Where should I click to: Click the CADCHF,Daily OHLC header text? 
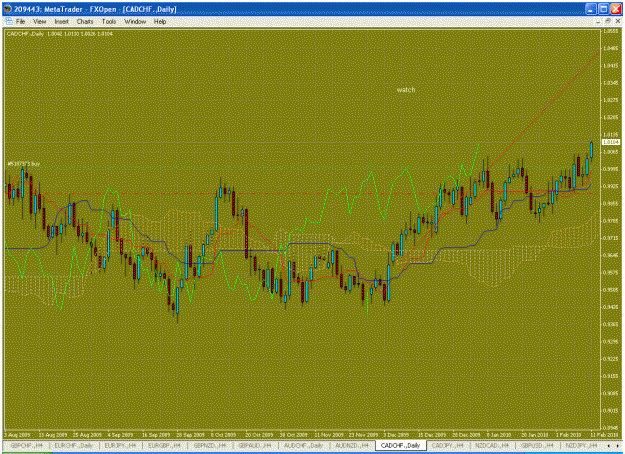[x=60, y=34]
